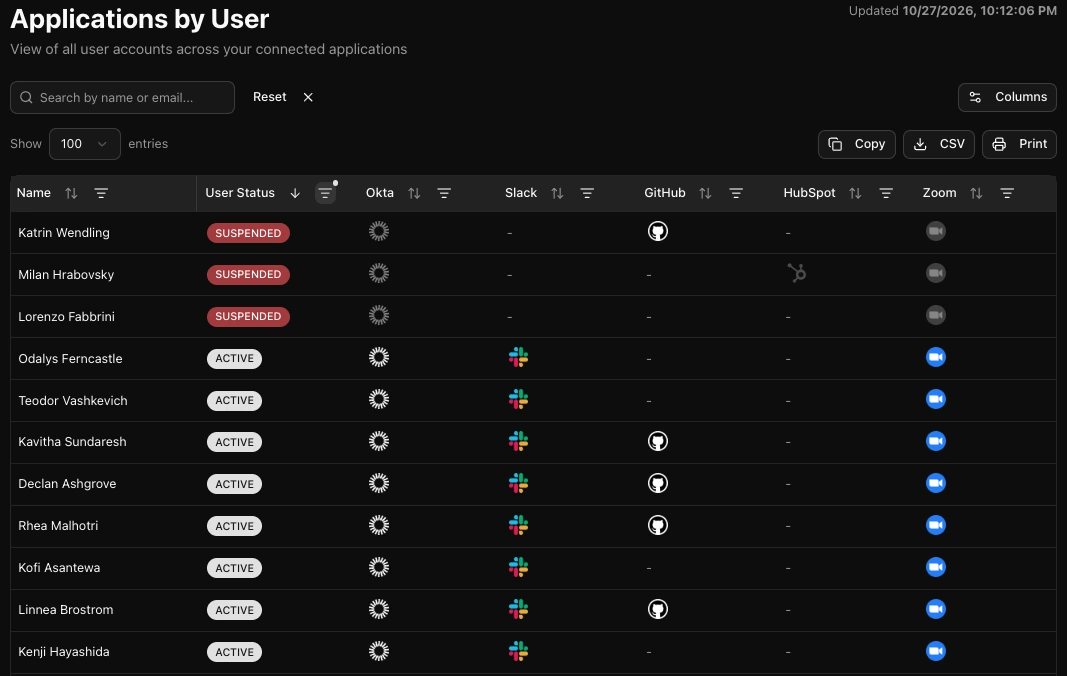The image size is (1067, 676).
Task: Click the GitHub icon for Katrin Wendling
Action: point(657,231)
